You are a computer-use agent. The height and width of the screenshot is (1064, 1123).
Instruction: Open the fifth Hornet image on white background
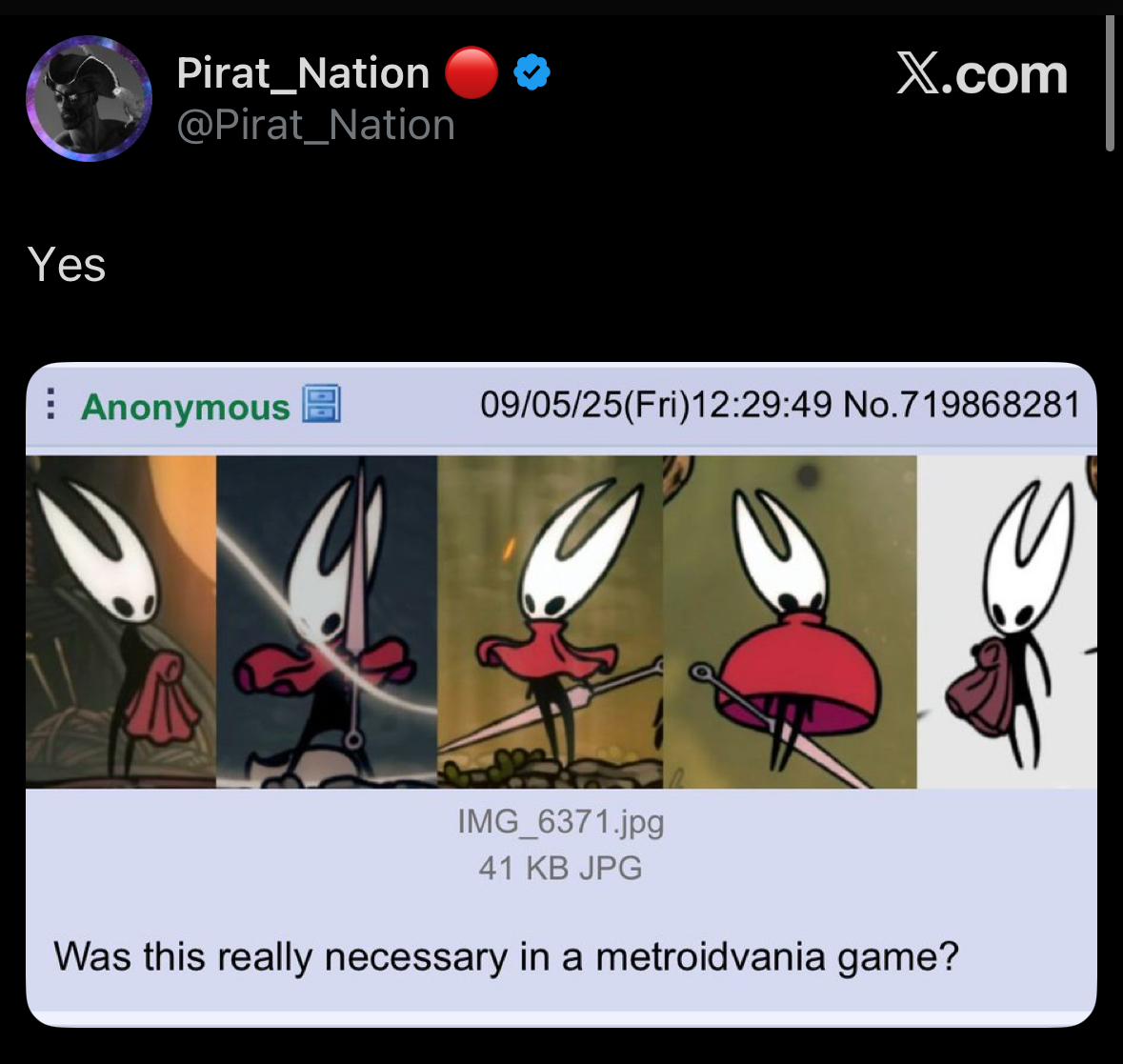[1007, 621]
